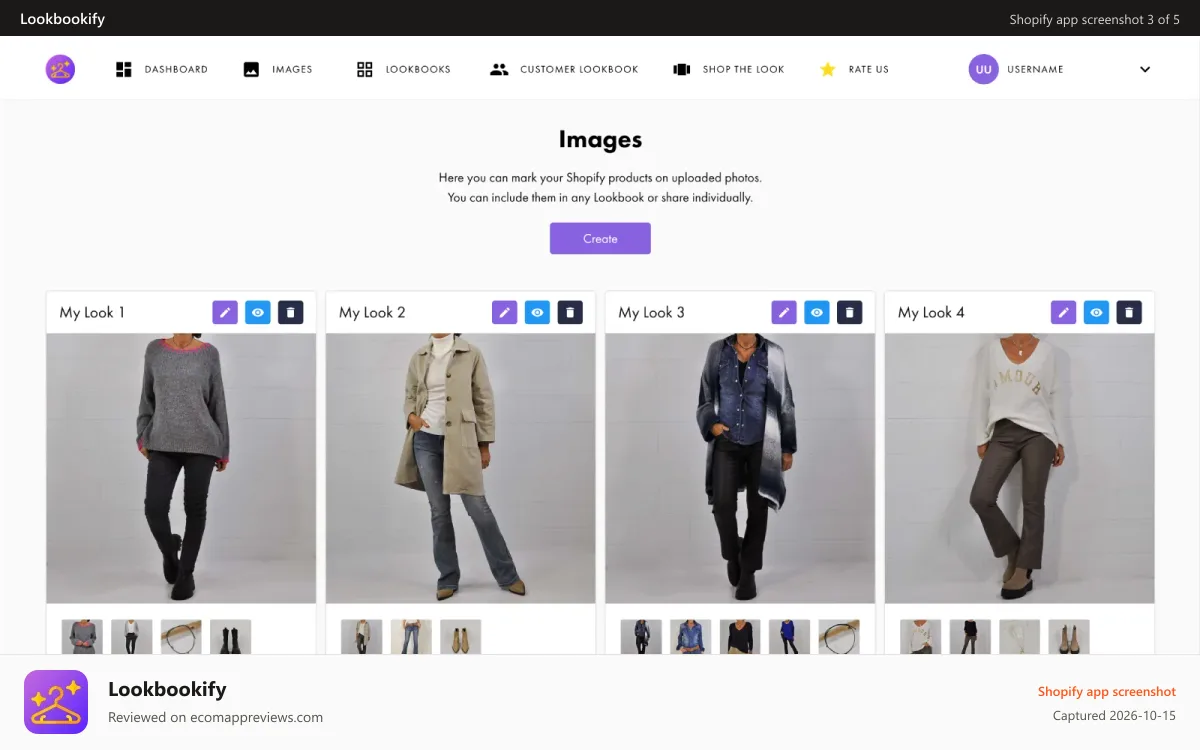This screenshot has width=1200, height=750.
Task: Select jeans product thumbnail in My Look 2
Action: click(411, 637)
